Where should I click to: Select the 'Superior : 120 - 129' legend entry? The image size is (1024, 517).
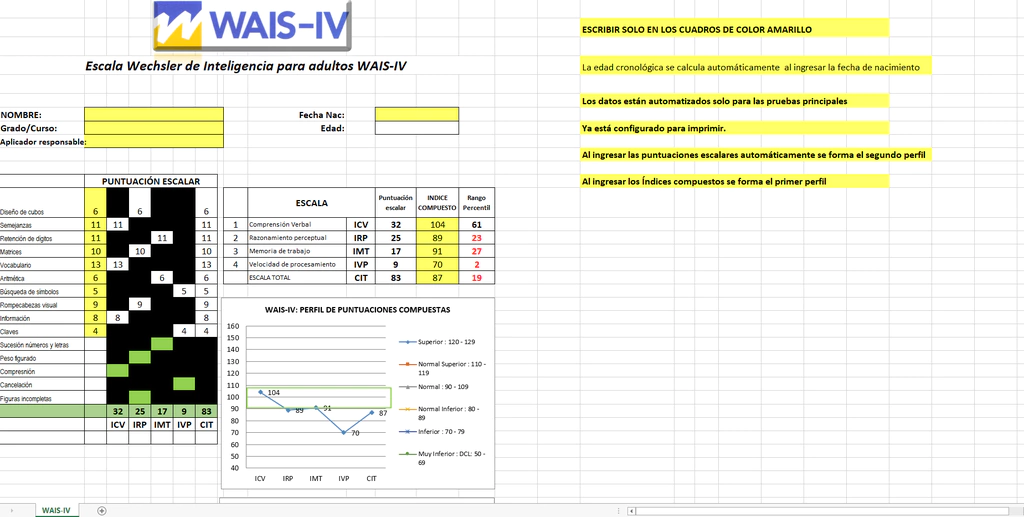tap(447, 341)
